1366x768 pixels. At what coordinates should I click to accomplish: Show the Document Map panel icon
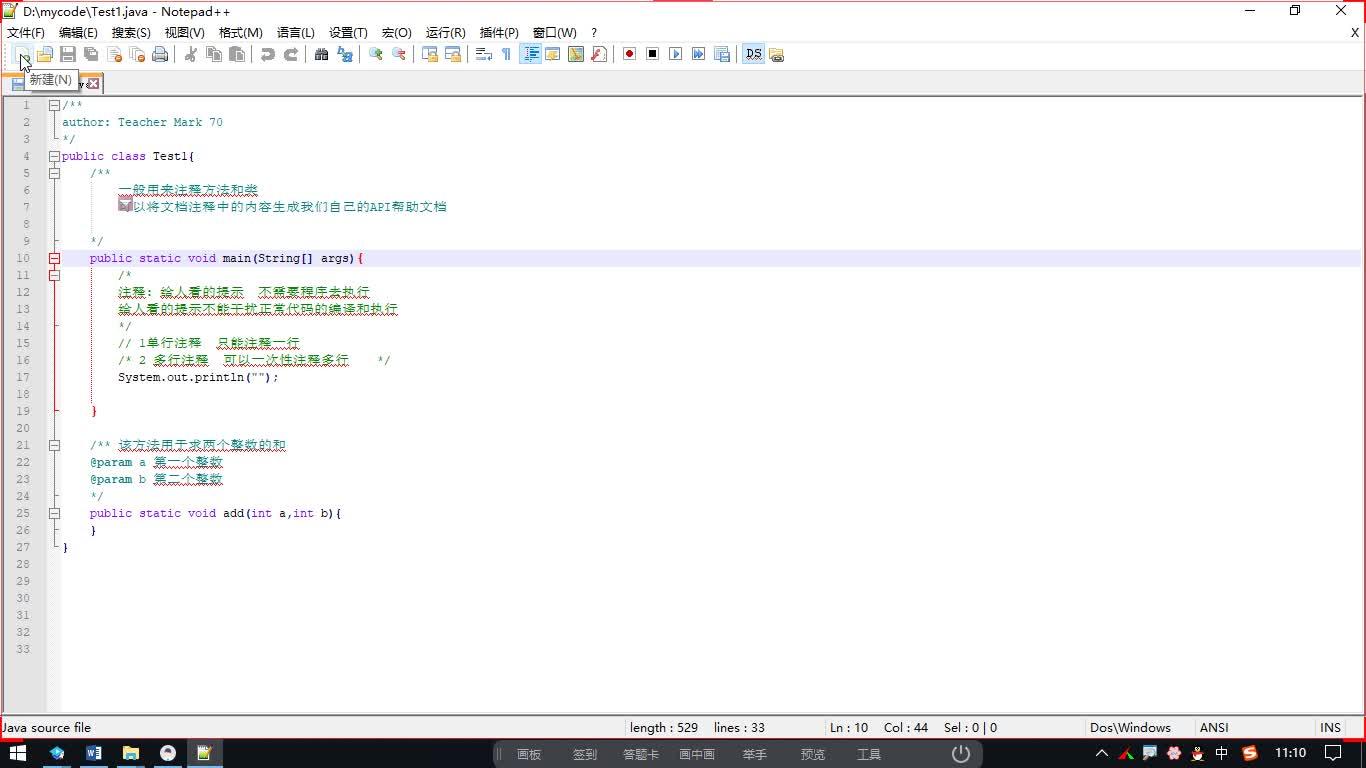click(576, 54)
